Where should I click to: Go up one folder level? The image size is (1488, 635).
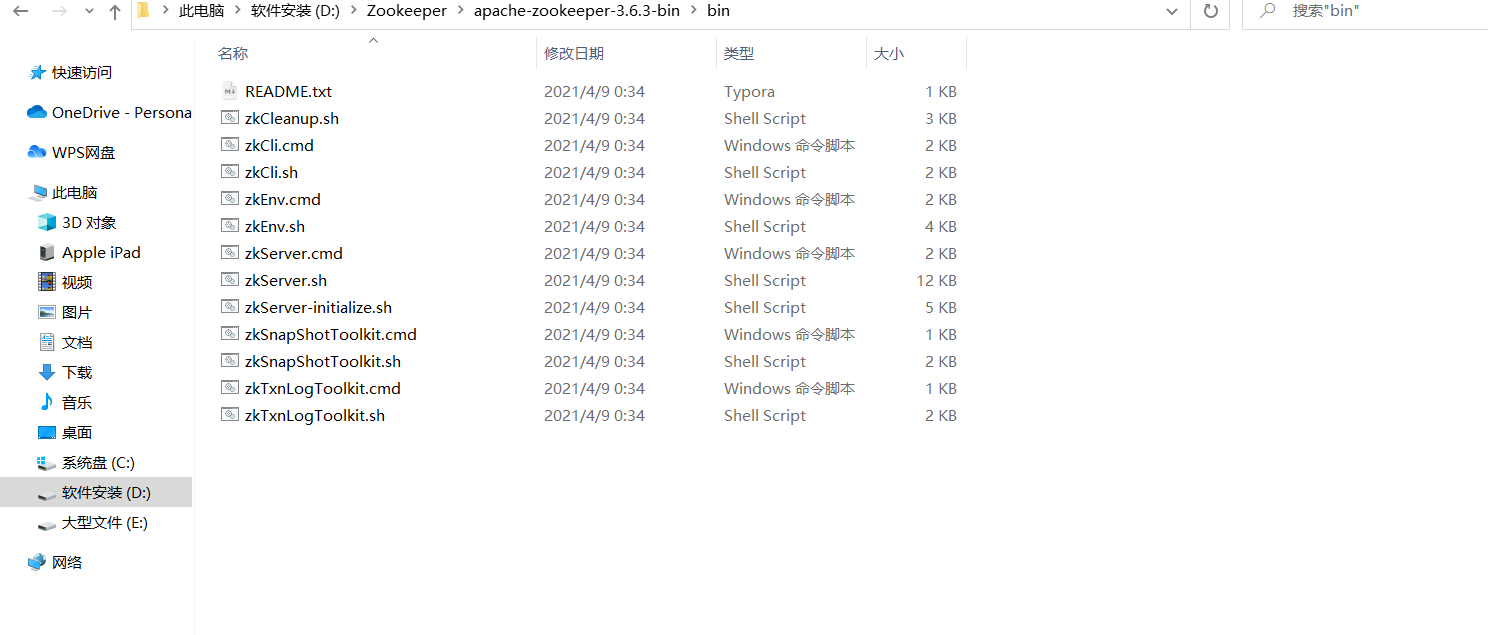click(x=115, y=12)
